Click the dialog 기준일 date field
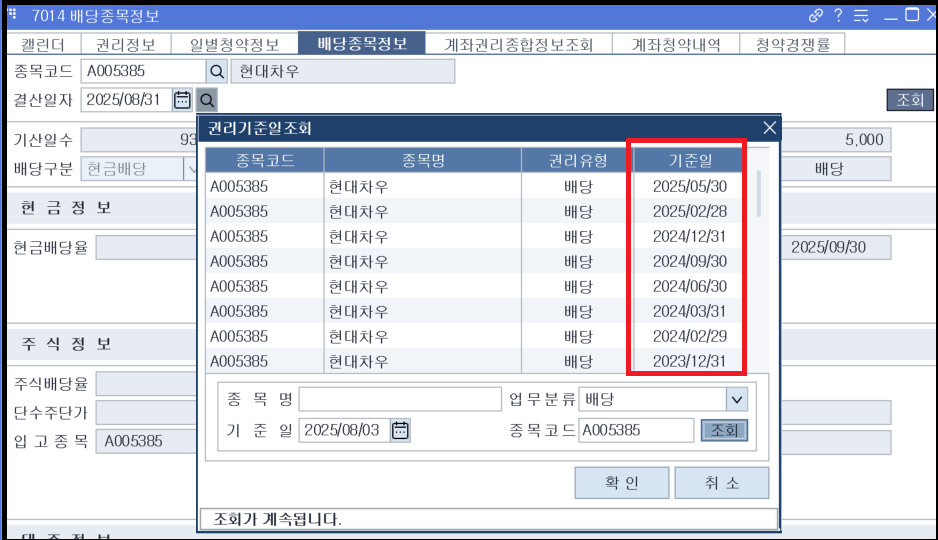Viewport: 938px width, 540px height. pos(345,430)
